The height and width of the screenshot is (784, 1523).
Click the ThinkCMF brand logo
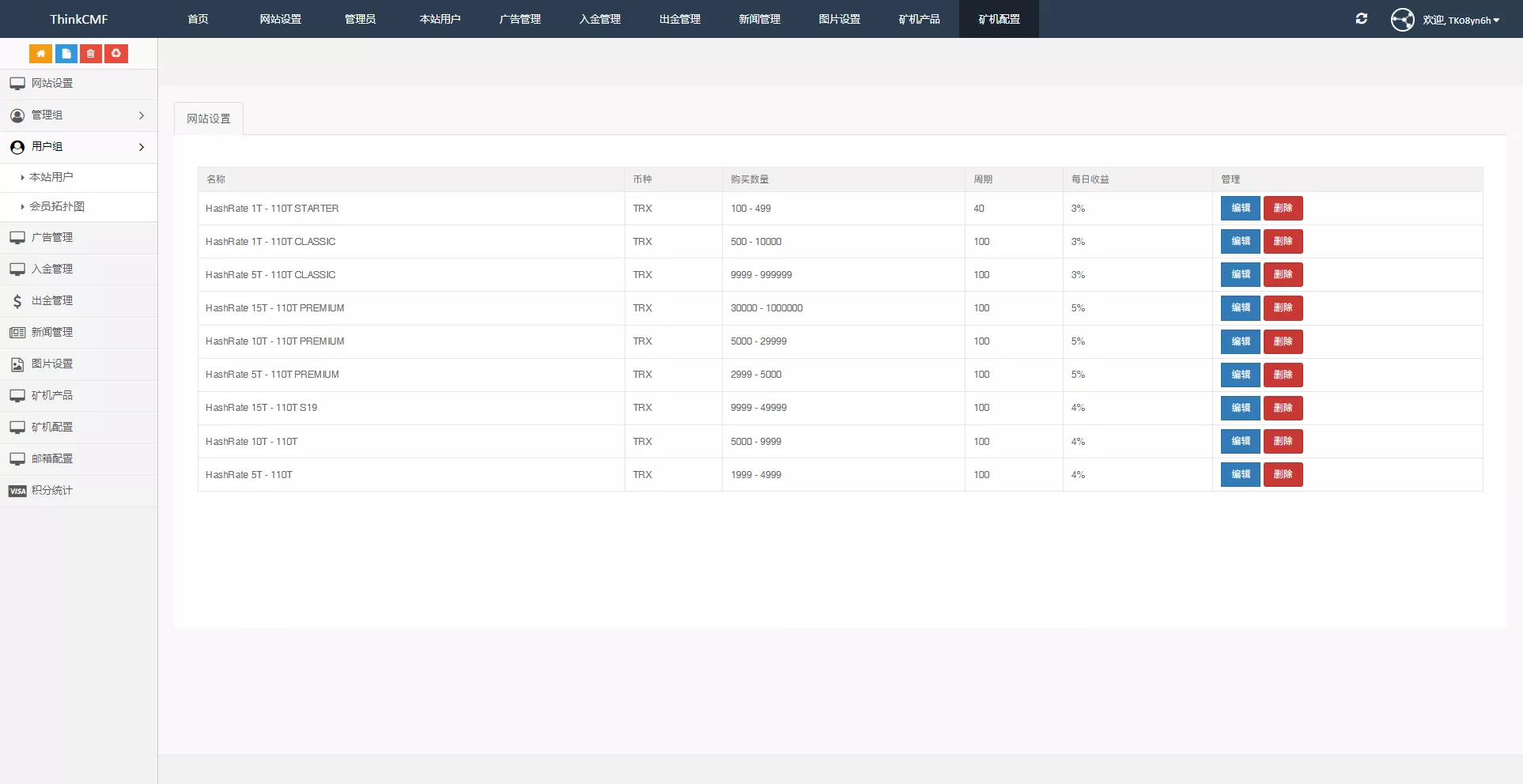pyautogui.click(x=79, y=19)
